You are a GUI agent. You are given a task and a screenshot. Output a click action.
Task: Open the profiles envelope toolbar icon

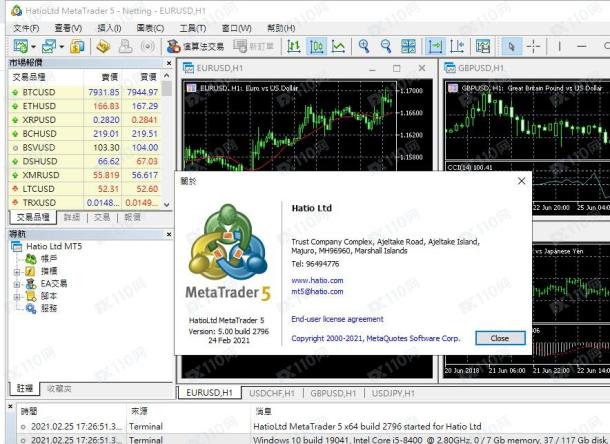(49, 46)
